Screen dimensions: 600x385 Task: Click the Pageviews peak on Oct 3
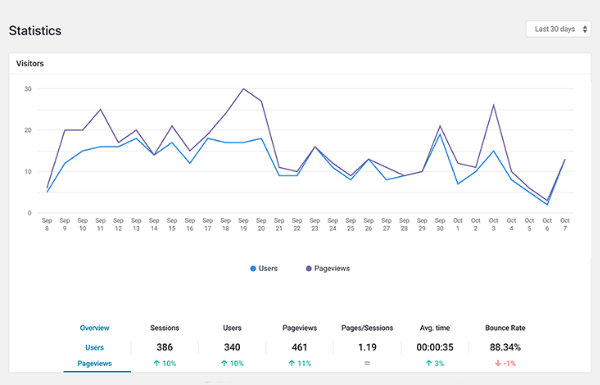(494, 105)
